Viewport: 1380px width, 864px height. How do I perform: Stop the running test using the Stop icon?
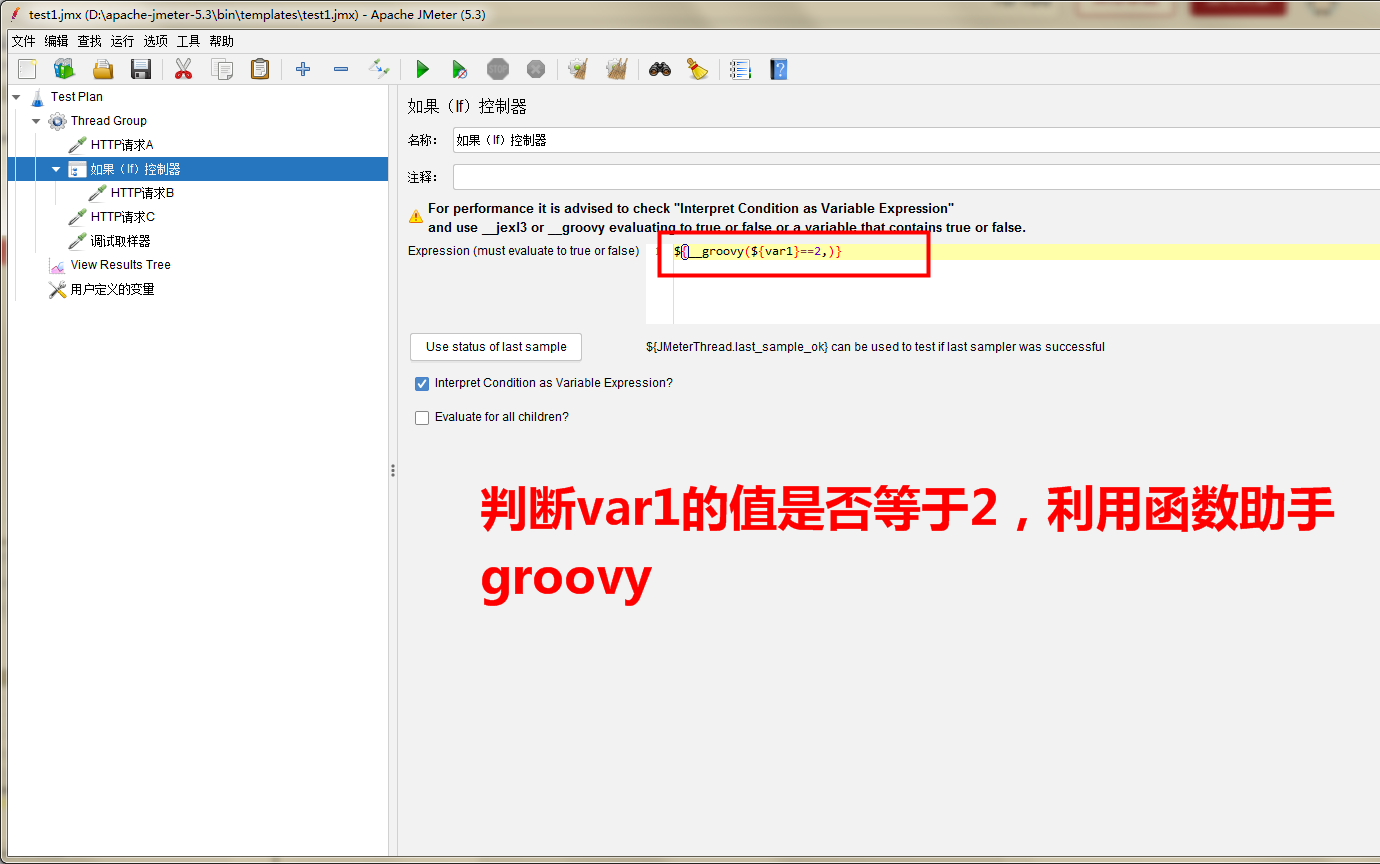tap(497, 69)
